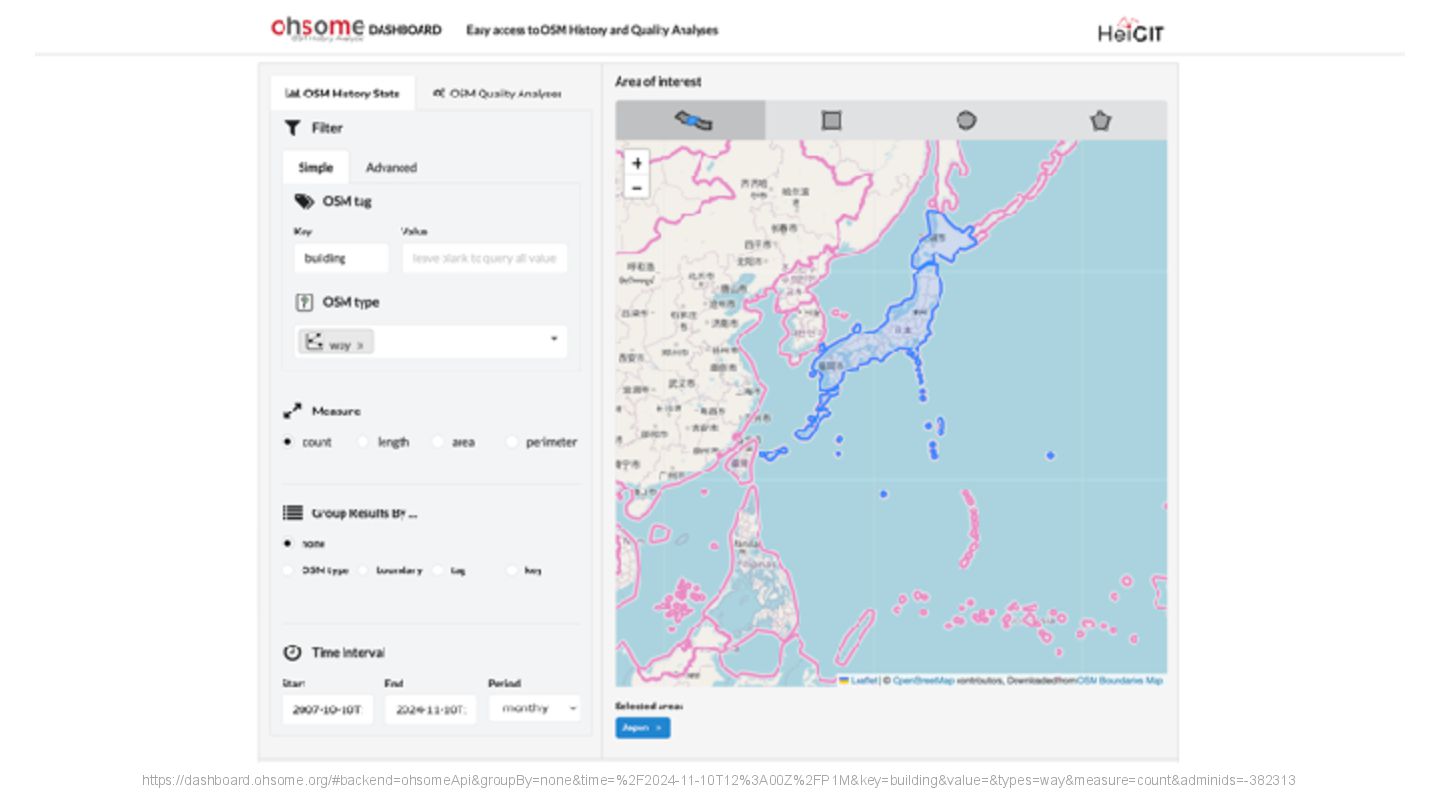This screenshot has width=1440, height=810.
Task: Group results by boundary
Action: [x=363, y=570]
